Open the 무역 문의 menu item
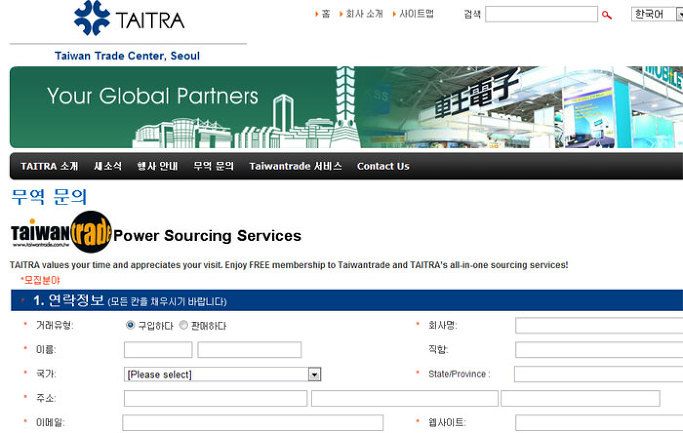683x433 pixels. (x=213, y=166)
